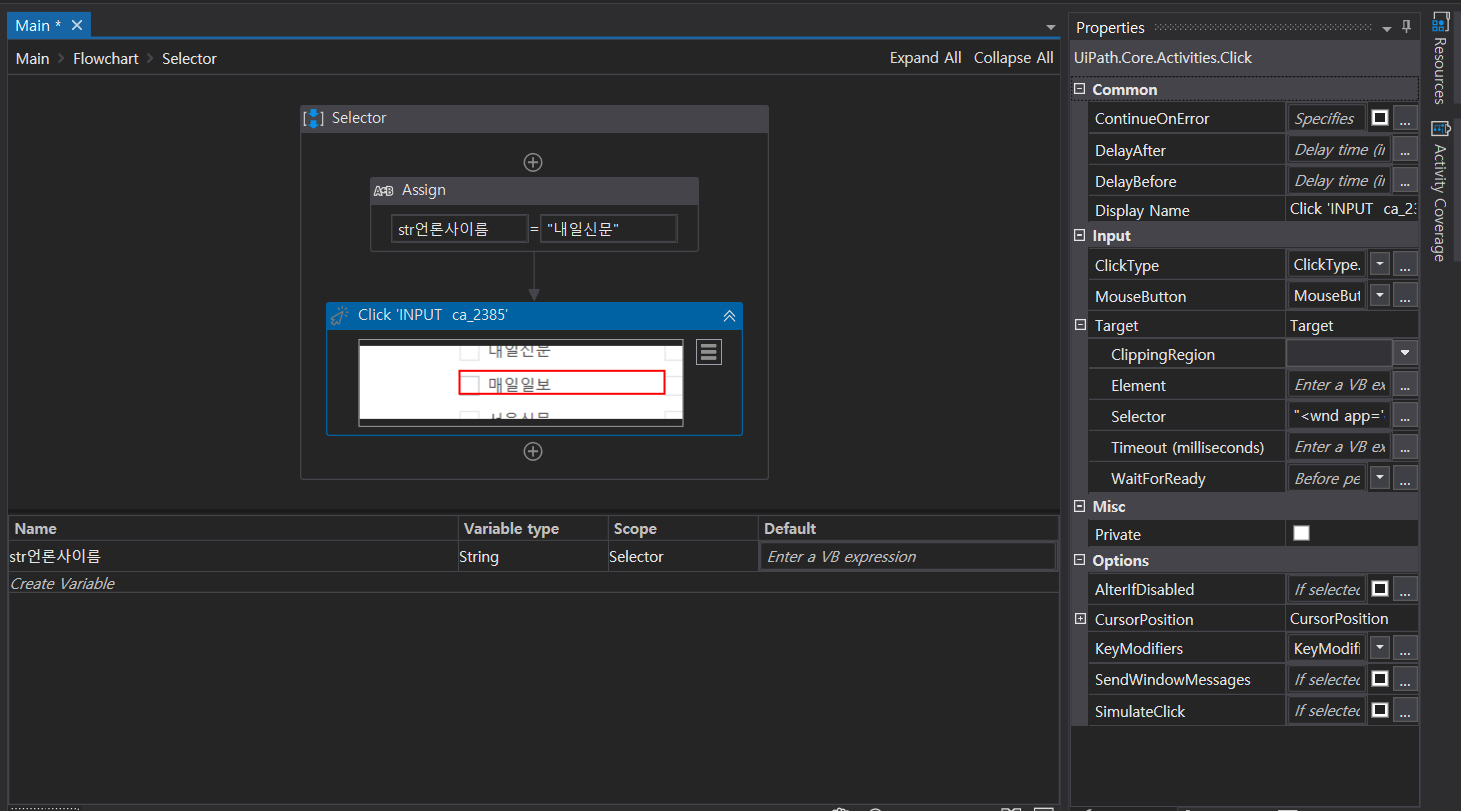Click the Assign value field "내일신문"
The image size is (1461, 811).
[608, 229]
